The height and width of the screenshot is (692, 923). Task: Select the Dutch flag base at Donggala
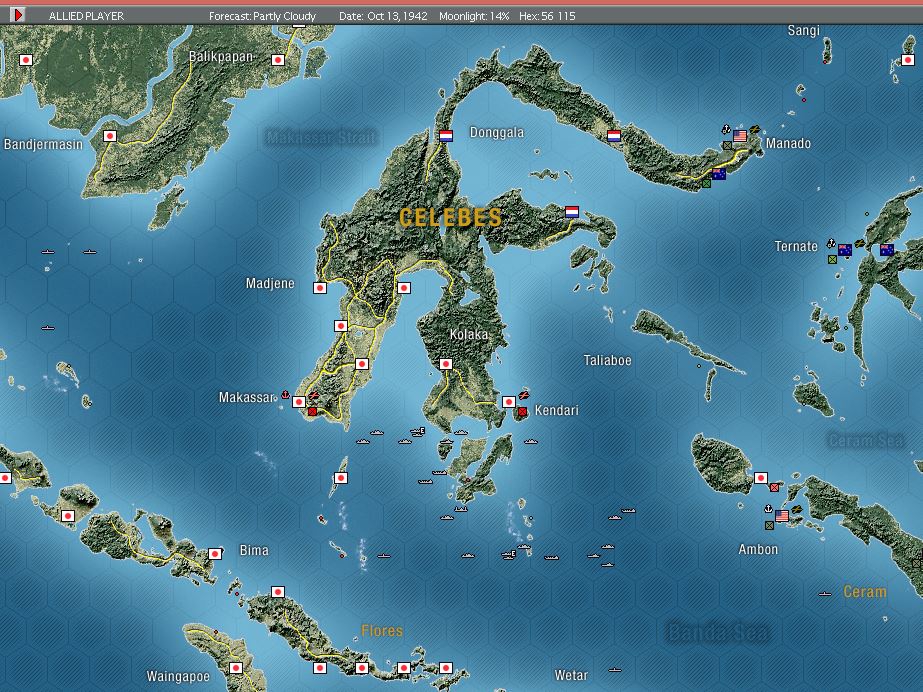446,136
